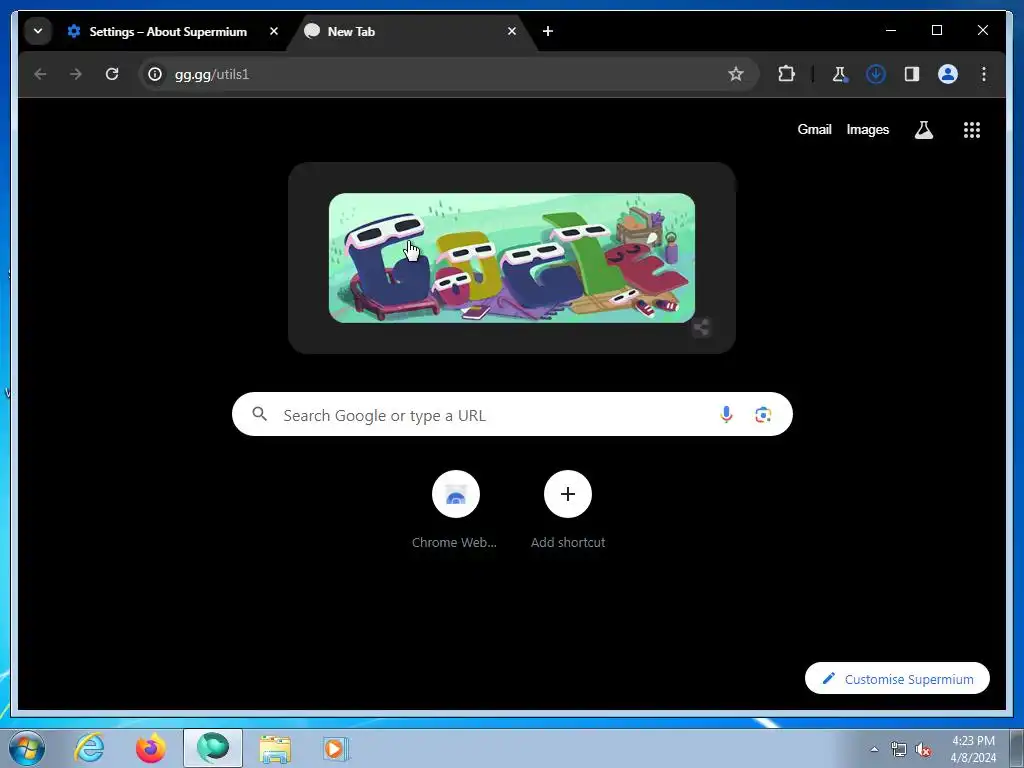This screenshot has width=1024, height=768.
Task: Open the profile avatar menu
Action: point(948,74)
